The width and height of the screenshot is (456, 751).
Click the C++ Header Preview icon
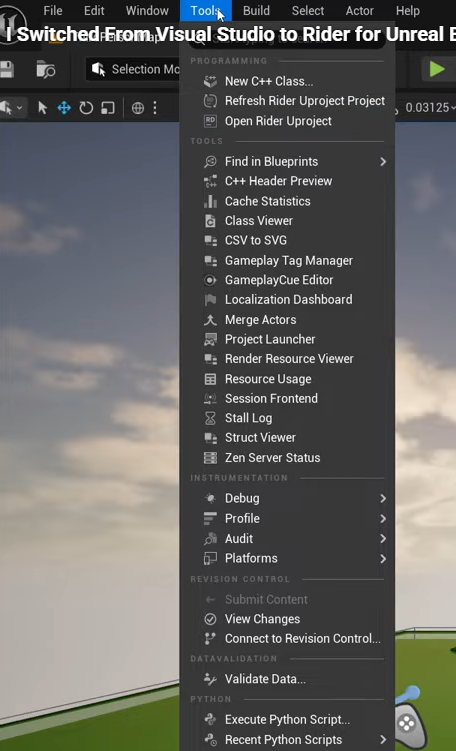(210, 181)
